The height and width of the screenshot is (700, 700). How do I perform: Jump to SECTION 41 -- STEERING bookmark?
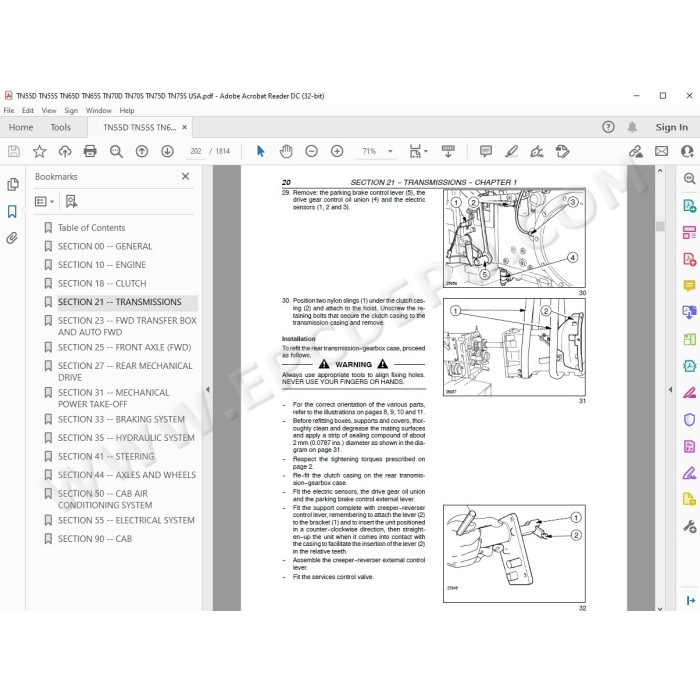click(106, 456)
